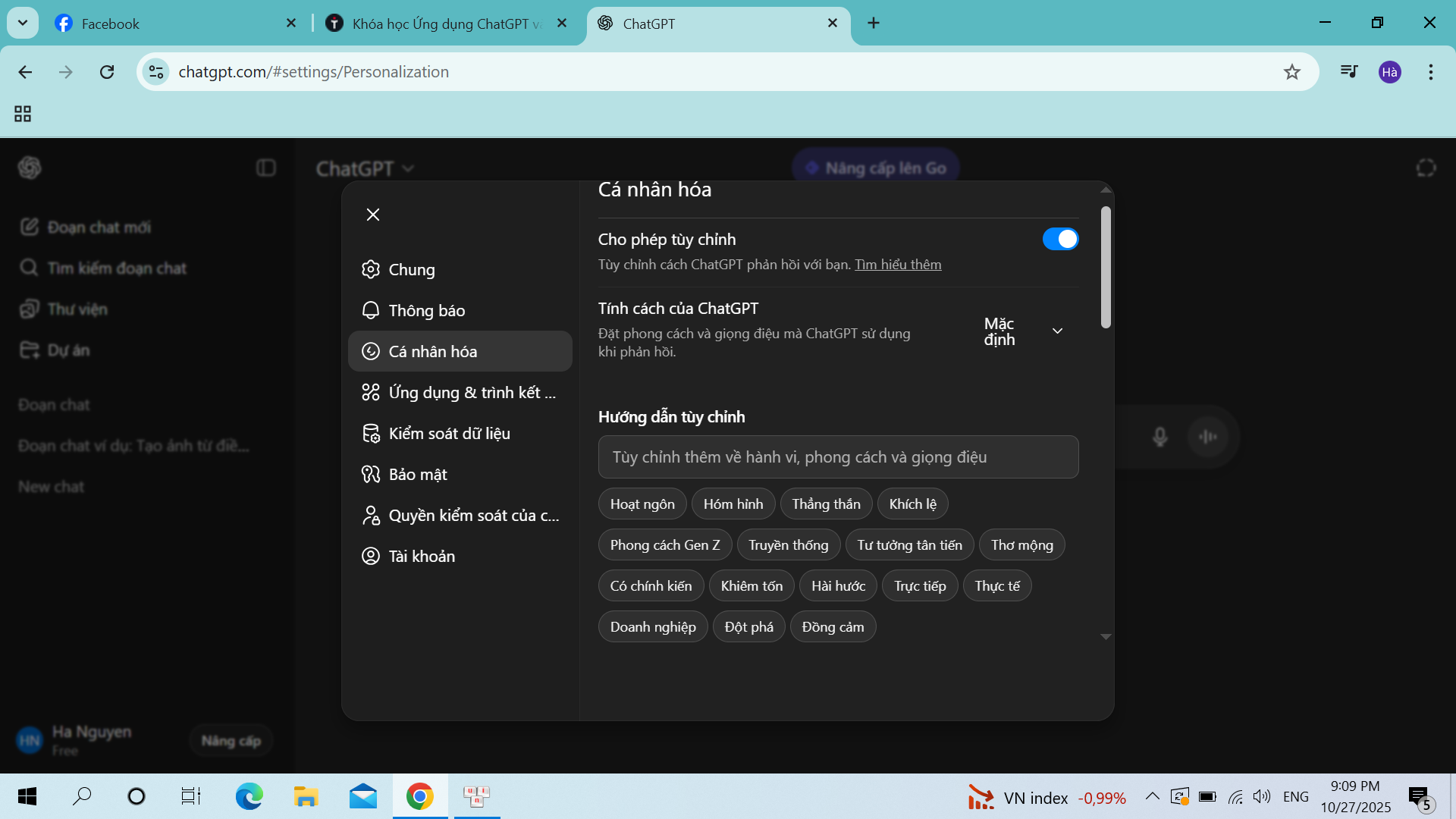Show hidden system tray icons chevron
Screen dimensions: 1456x819
click(1152, 796)
